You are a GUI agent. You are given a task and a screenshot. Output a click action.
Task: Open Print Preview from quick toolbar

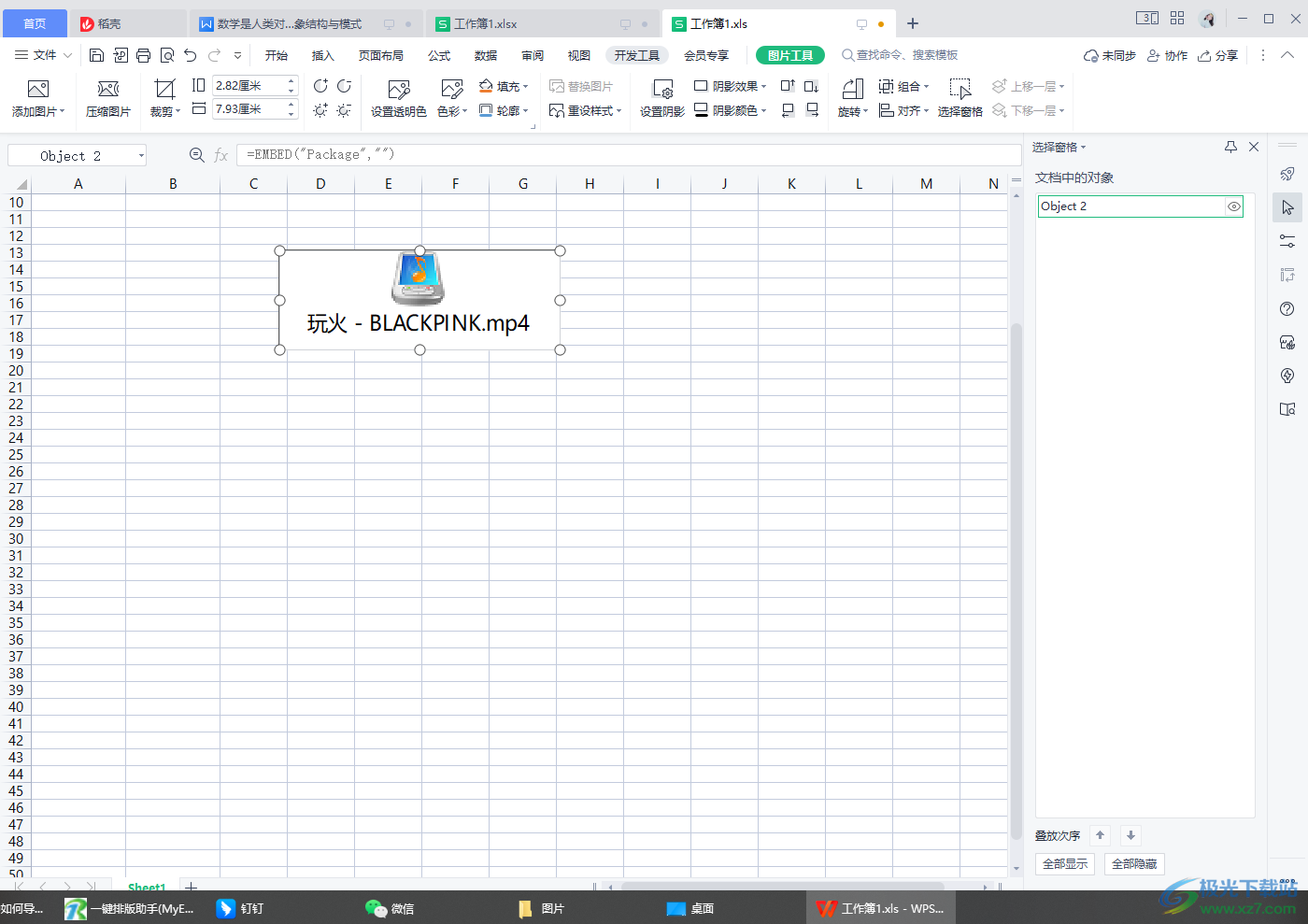point(167,55)
